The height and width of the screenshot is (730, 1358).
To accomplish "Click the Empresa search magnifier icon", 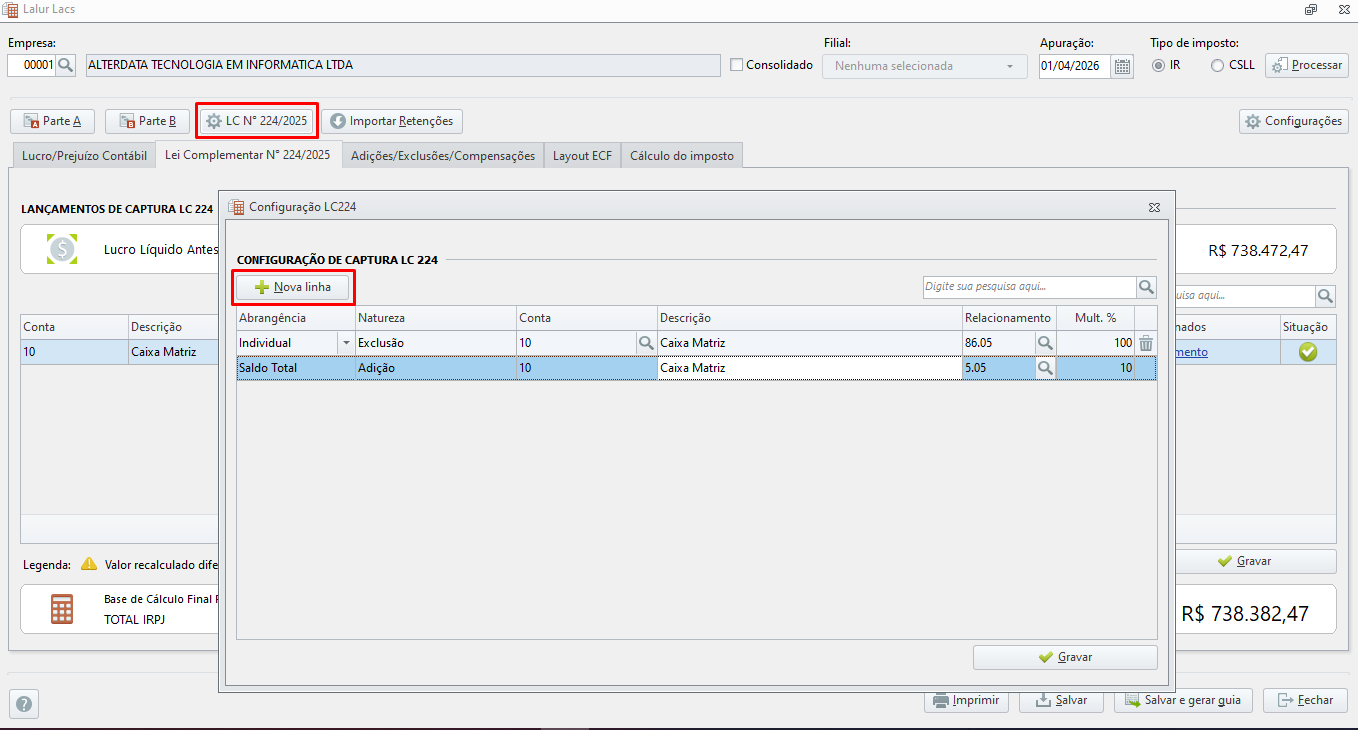I will tap(65, 66).
